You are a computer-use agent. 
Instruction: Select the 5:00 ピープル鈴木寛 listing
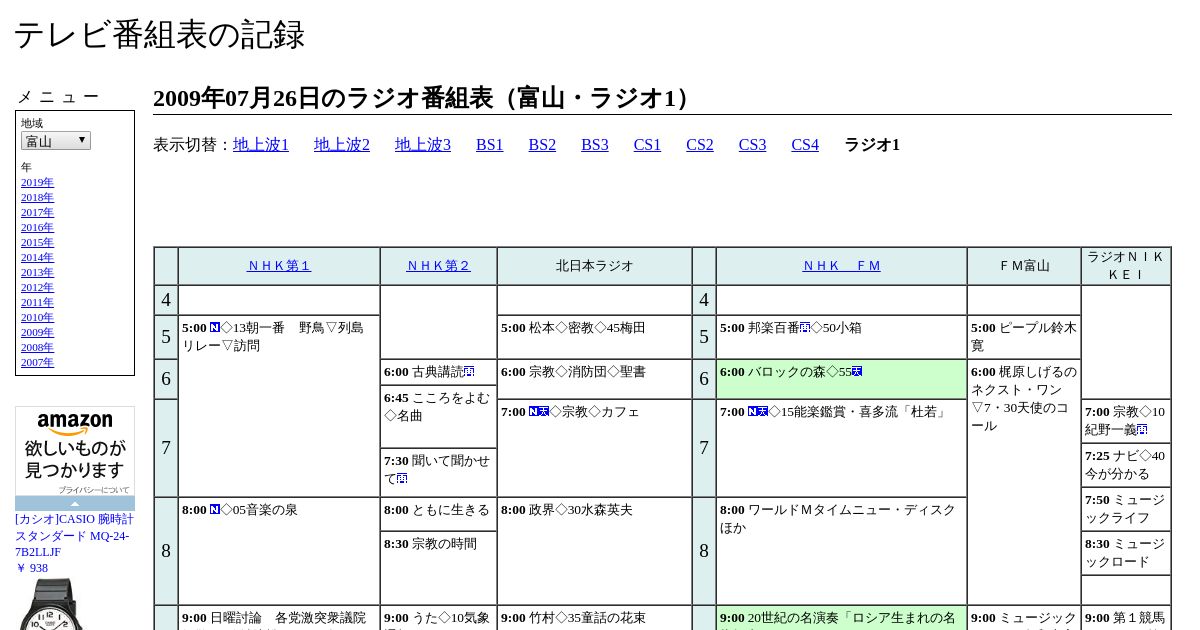pos(1024,337)
